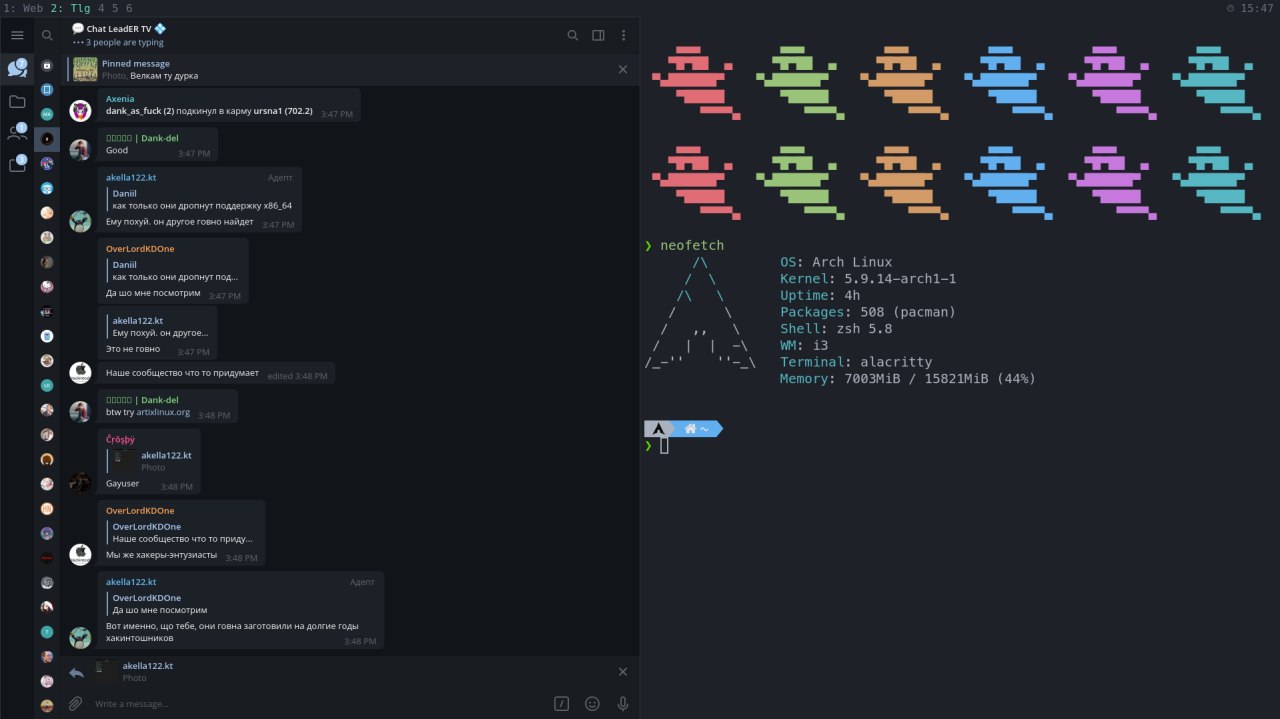Click 'Terminal: alacritty' line in terminal
1280x719 pixels.
pyautogui.click(x=856, y=362)
